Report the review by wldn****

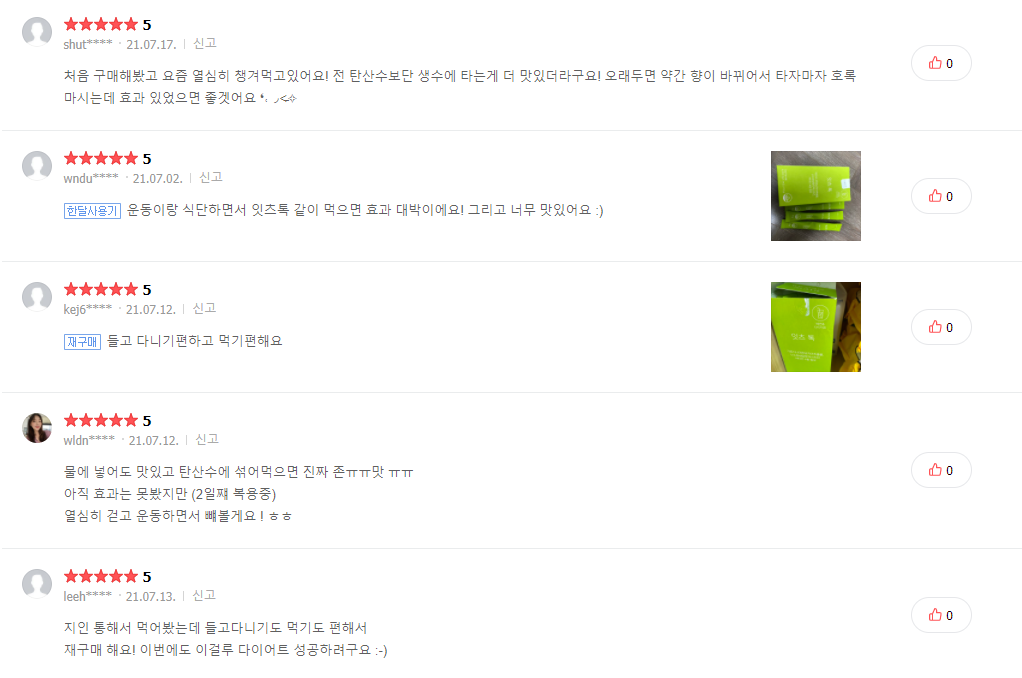(207, 440)
